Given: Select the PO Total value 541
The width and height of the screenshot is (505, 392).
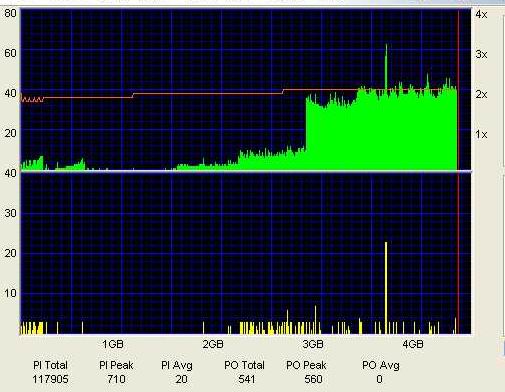Looking at the screenshot, I should point(247,379).
